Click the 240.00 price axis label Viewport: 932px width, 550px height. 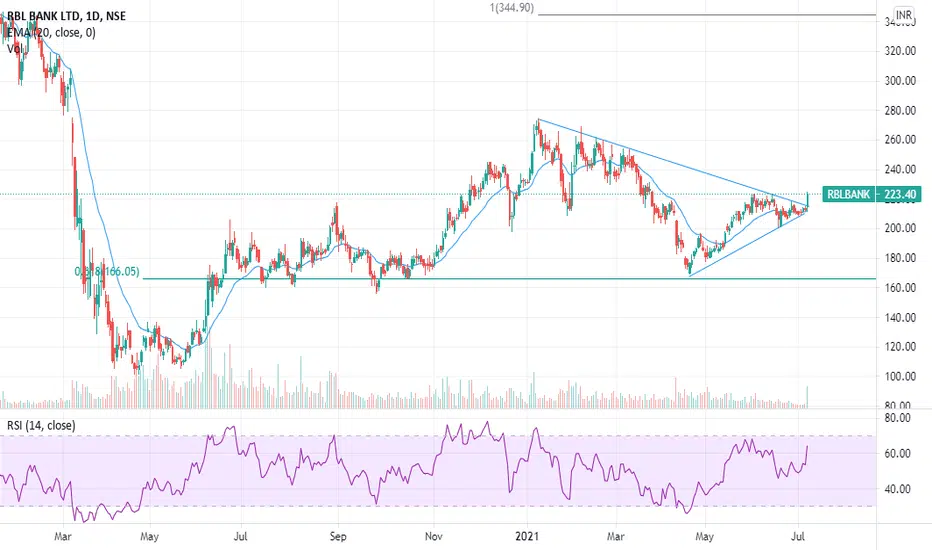point(899,169)
